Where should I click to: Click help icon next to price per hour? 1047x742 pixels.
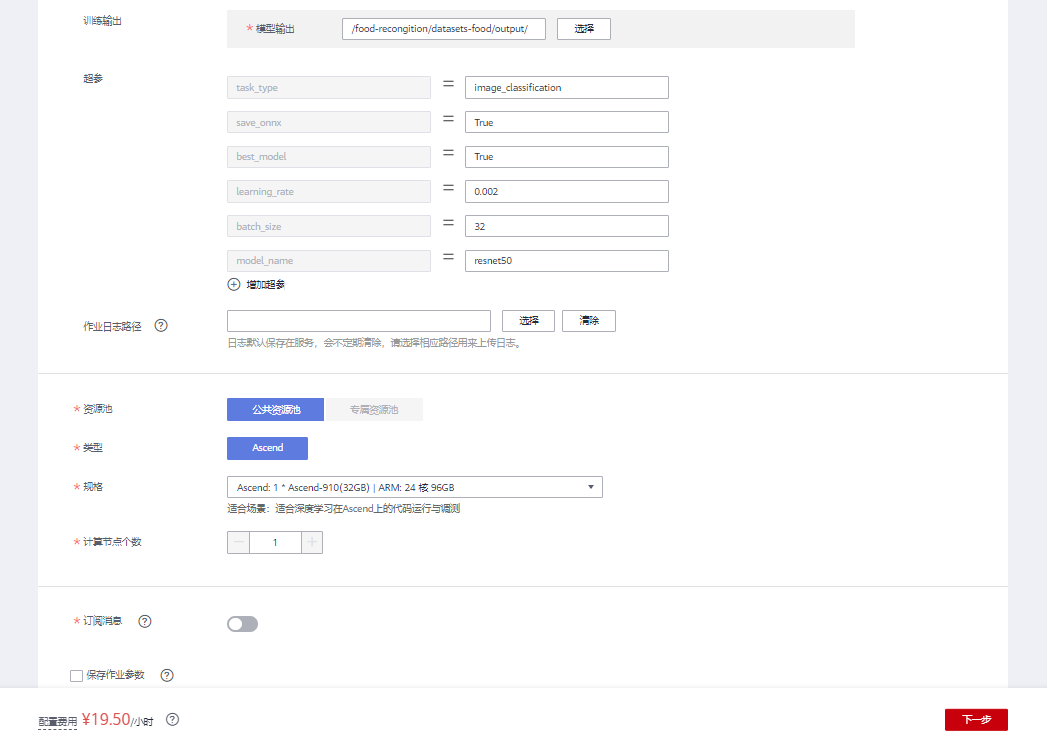tap(172, 720)
